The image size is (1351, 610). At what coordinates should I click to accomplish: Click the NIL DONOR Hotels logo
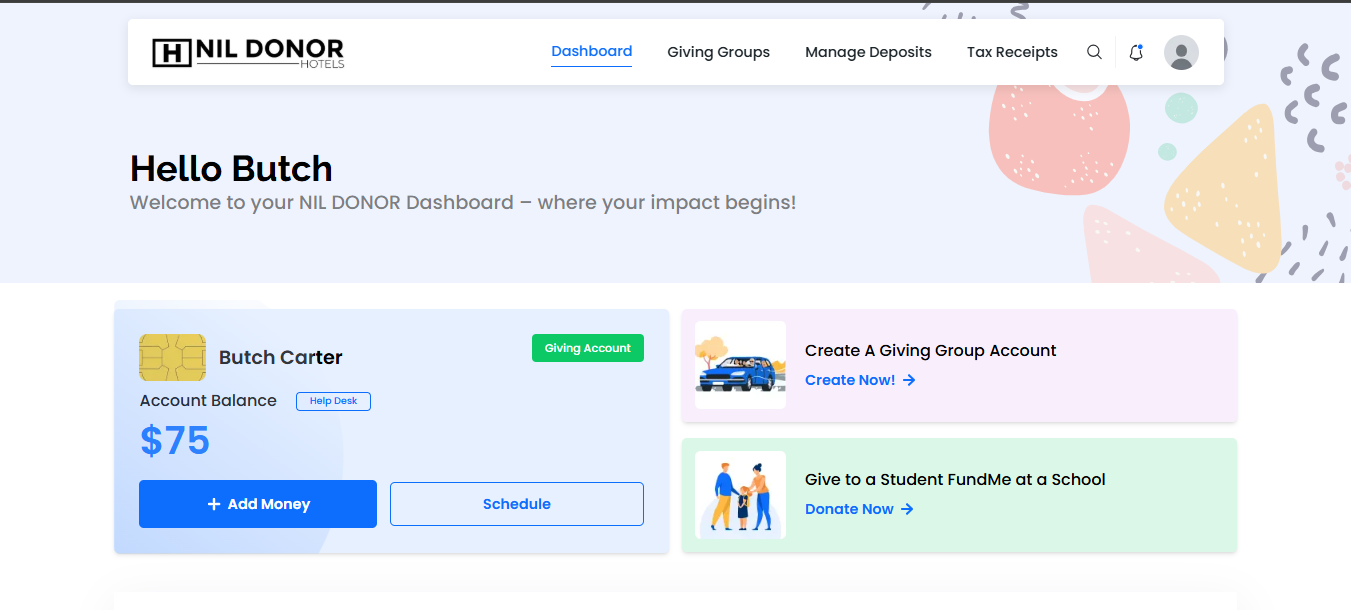pos(248,52)
